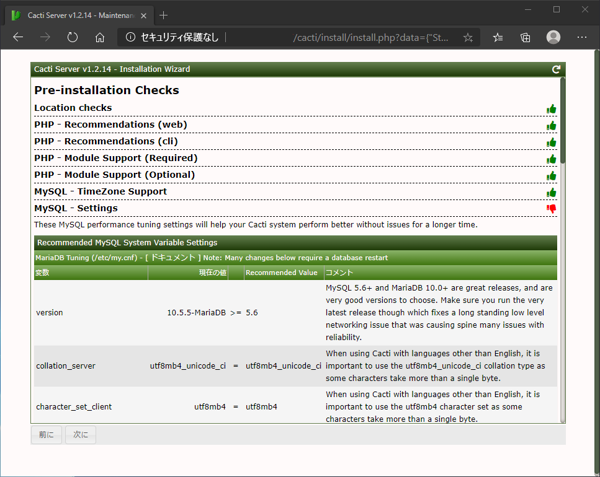Click recommended value 5.6 for version

tap(252, 313)
